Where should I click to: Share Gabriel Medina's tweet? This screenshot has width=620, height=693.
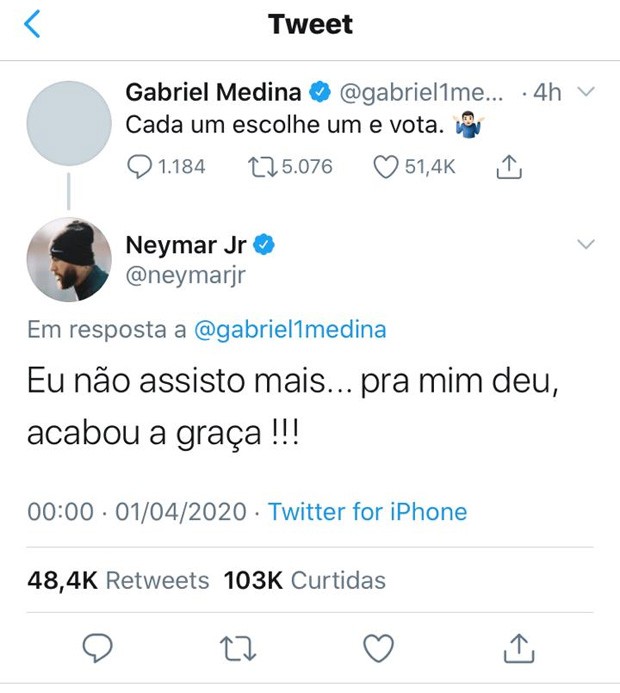(508, 168)
